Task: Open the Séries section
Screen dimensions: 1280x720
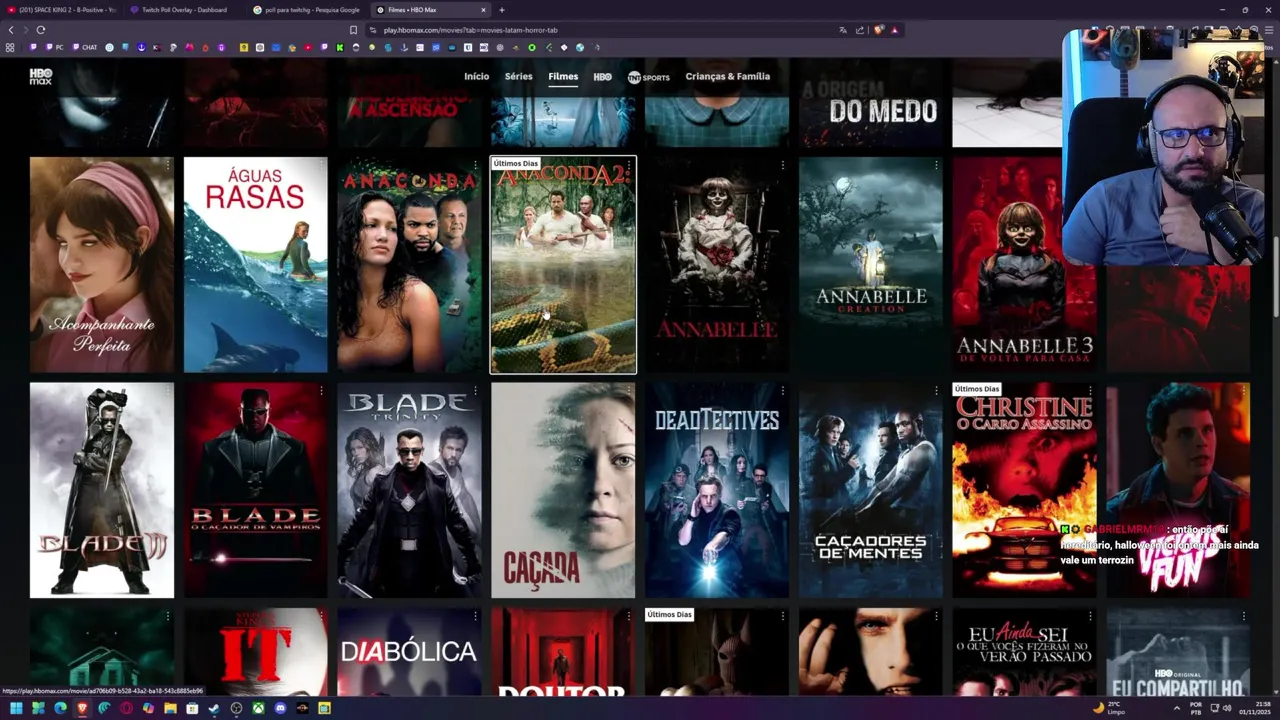Action: [x=519, y=76]
